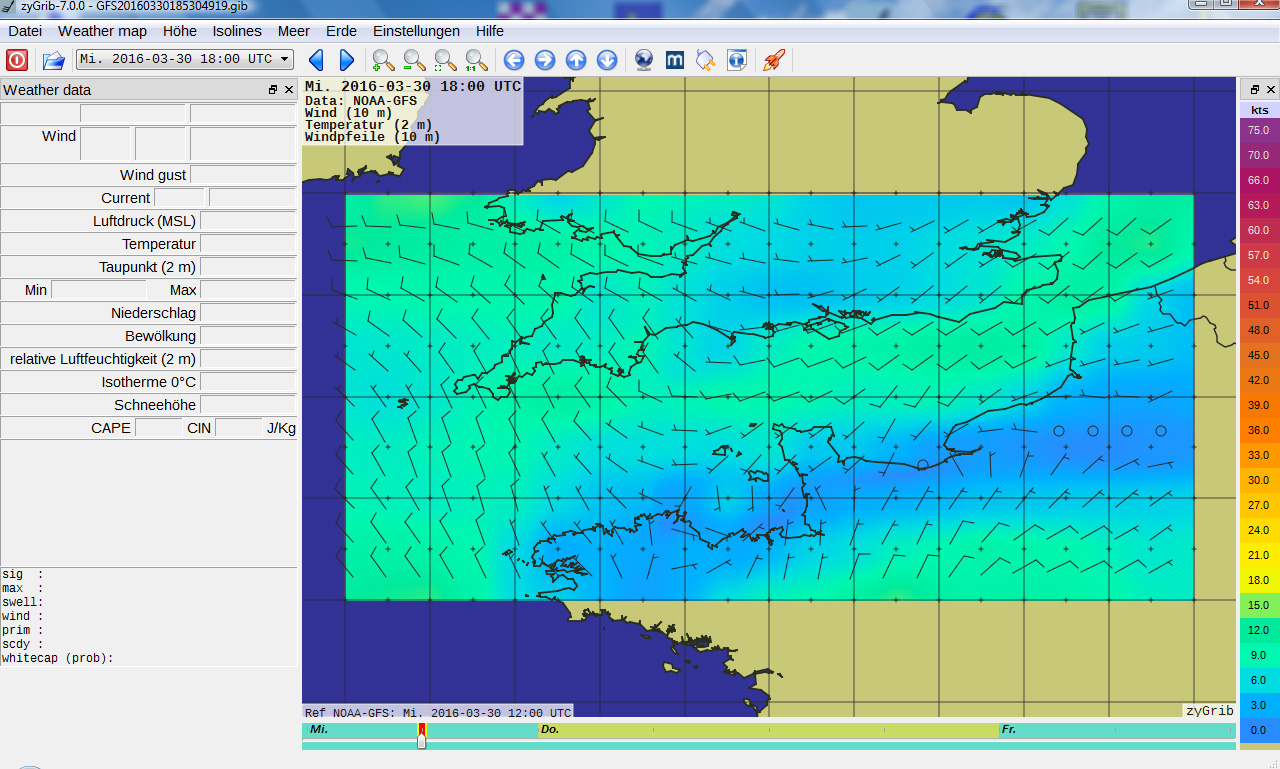Viewport: 1280px width, 769px height.
Task: Advance to next forecast time step
Action: point(347,60)
